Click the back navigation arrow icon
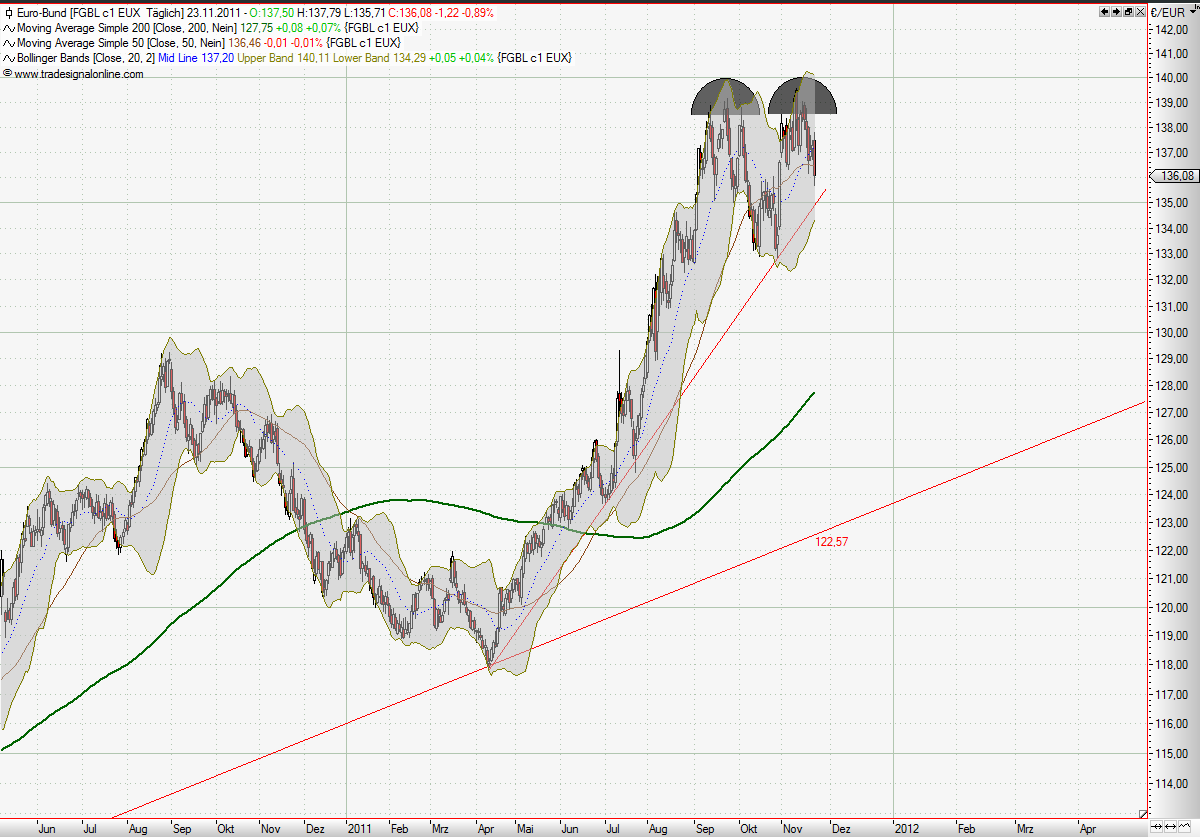 (1104, 11)
